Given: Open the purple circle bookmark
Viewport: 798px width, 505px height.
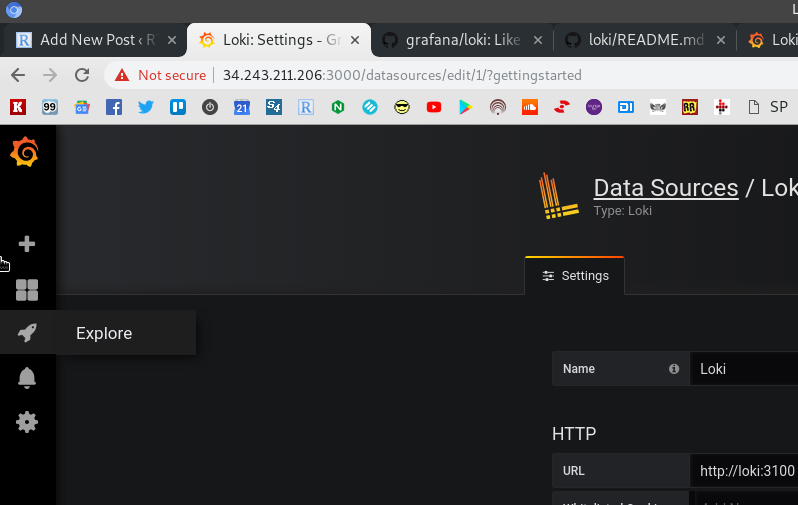Looking at the screenshot, I should [x=594, y=107].
